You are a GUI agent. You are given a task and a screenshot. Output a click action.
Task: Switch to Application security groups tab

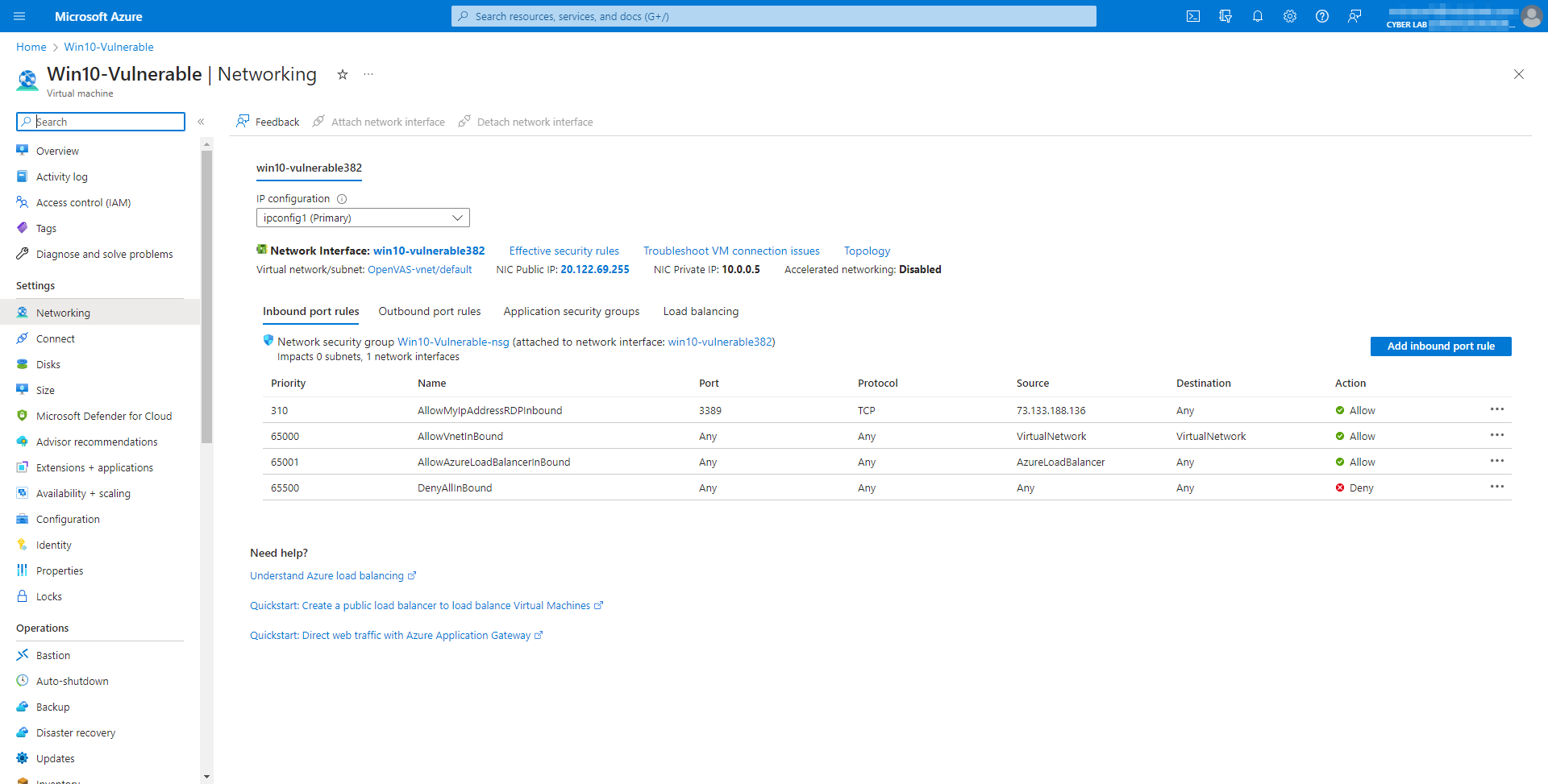point(572,311)
